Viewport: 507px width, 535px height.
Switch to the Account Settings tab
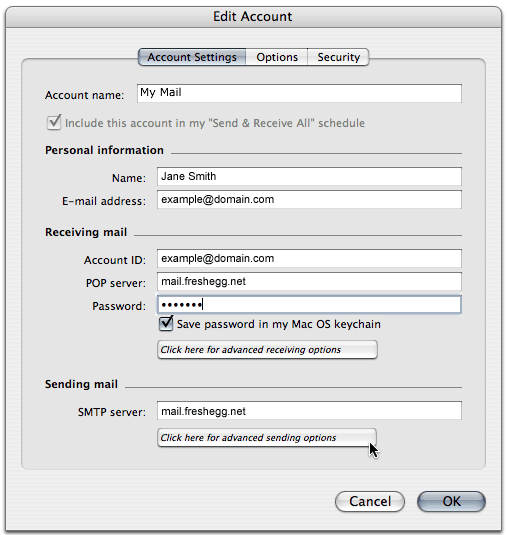[192, 57]
